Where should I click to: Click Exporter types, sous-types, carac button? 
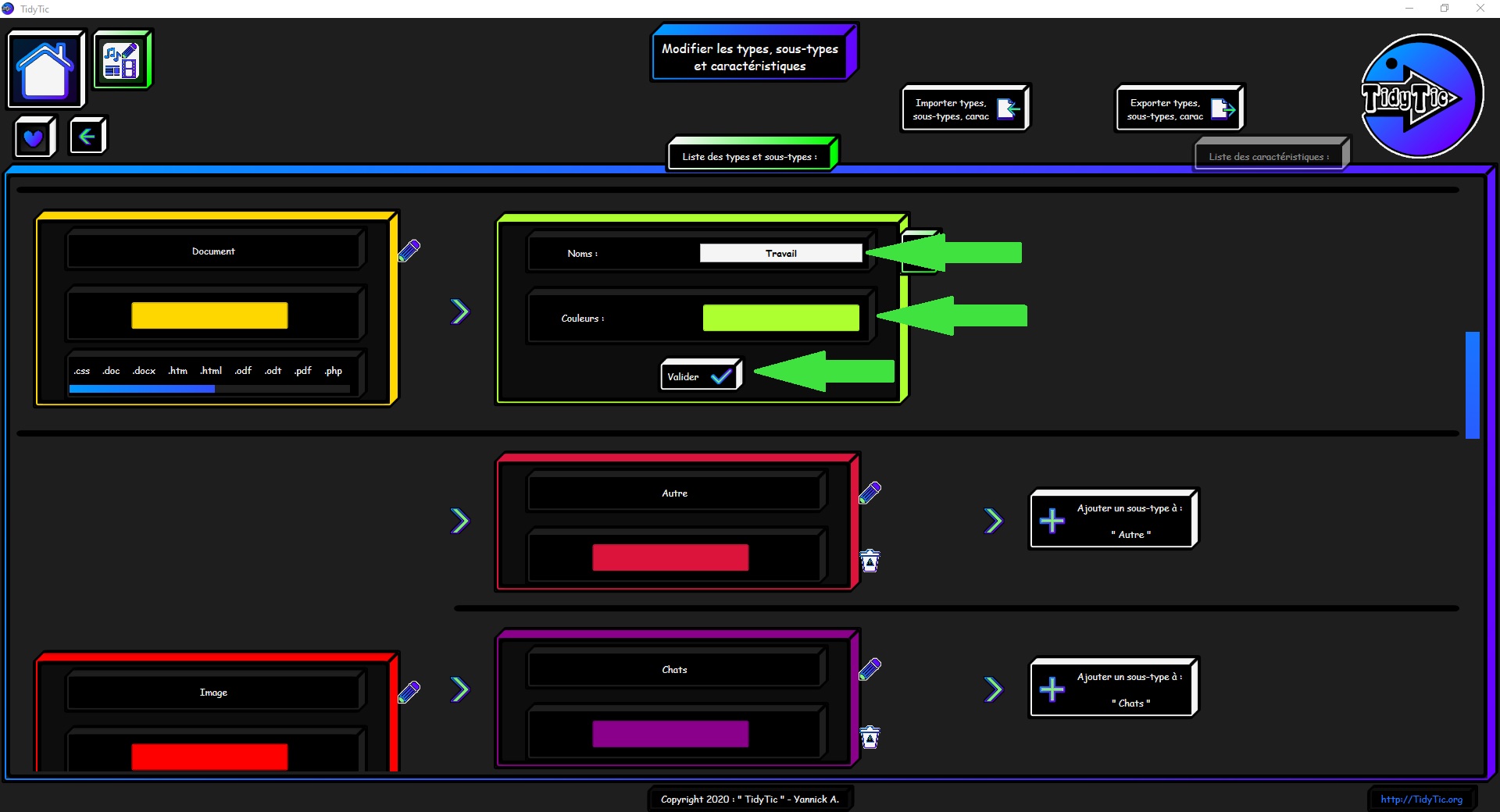pyautogui.click(x=1179, y=109)
